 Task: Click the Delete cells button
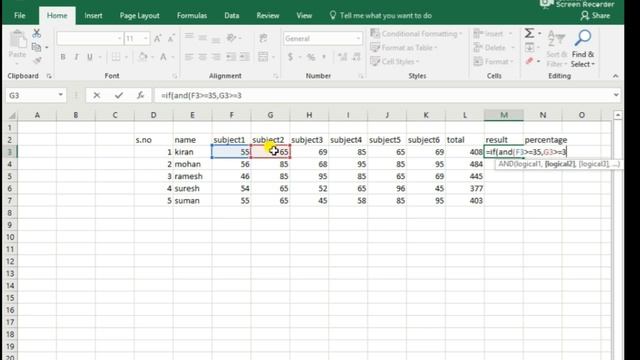click(493, 48)
